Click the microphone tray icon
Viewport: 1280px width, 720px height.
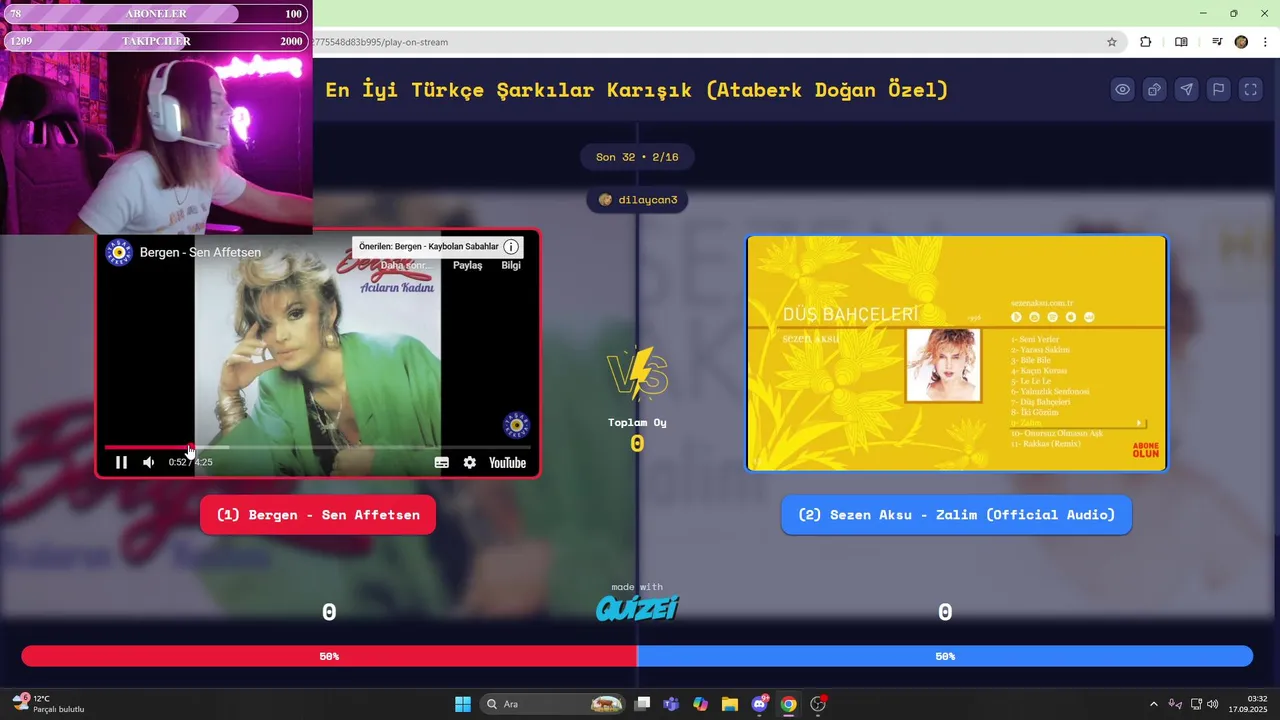[x=1175, y=704]
